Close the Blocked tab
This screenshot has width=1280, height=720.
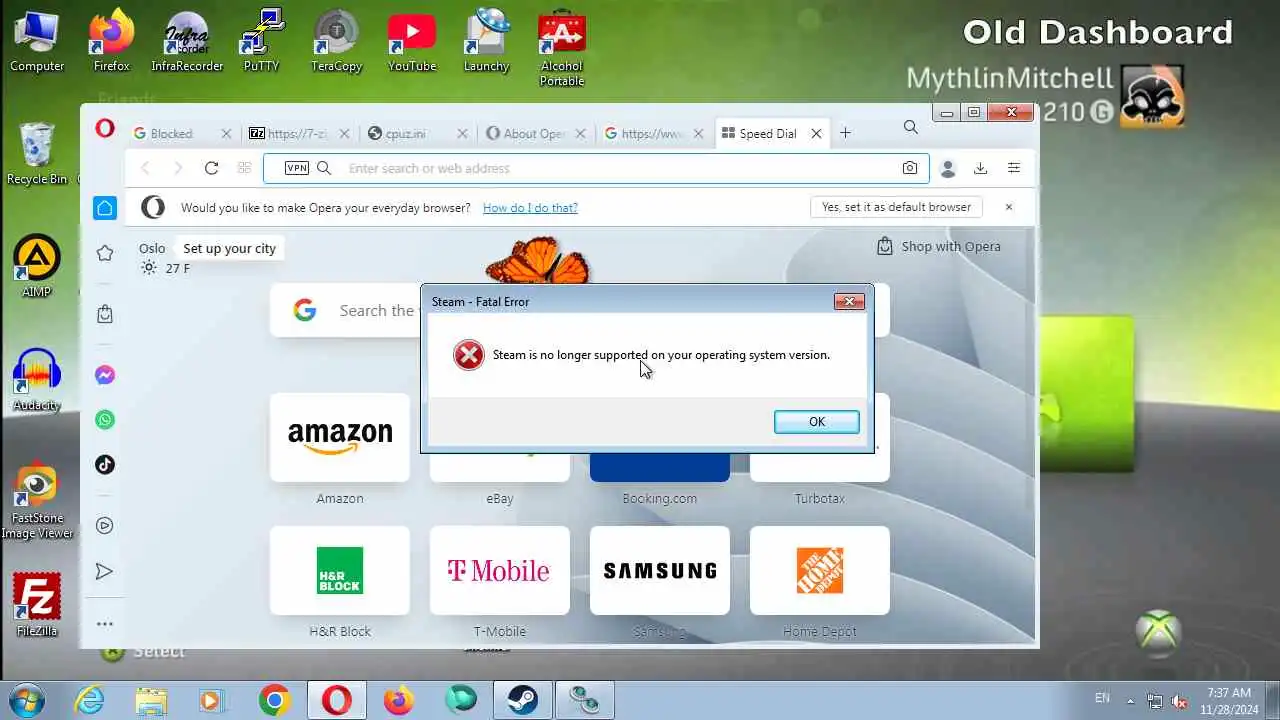(226, 133)
